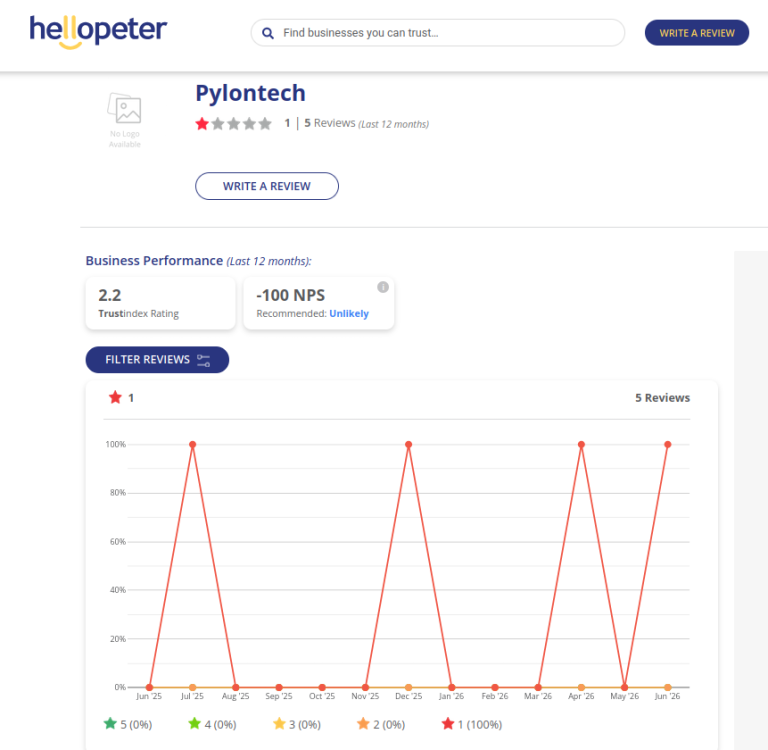Click the green star icon in the 5 star legend
Screen dimensions: 768x750
tap(110, 724)
